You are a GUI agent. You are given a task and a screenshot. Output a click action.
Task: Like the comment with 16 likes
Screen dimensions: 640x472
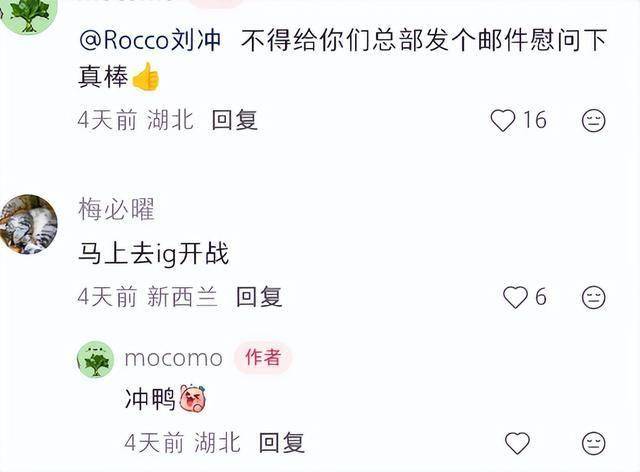click(502, 120)
